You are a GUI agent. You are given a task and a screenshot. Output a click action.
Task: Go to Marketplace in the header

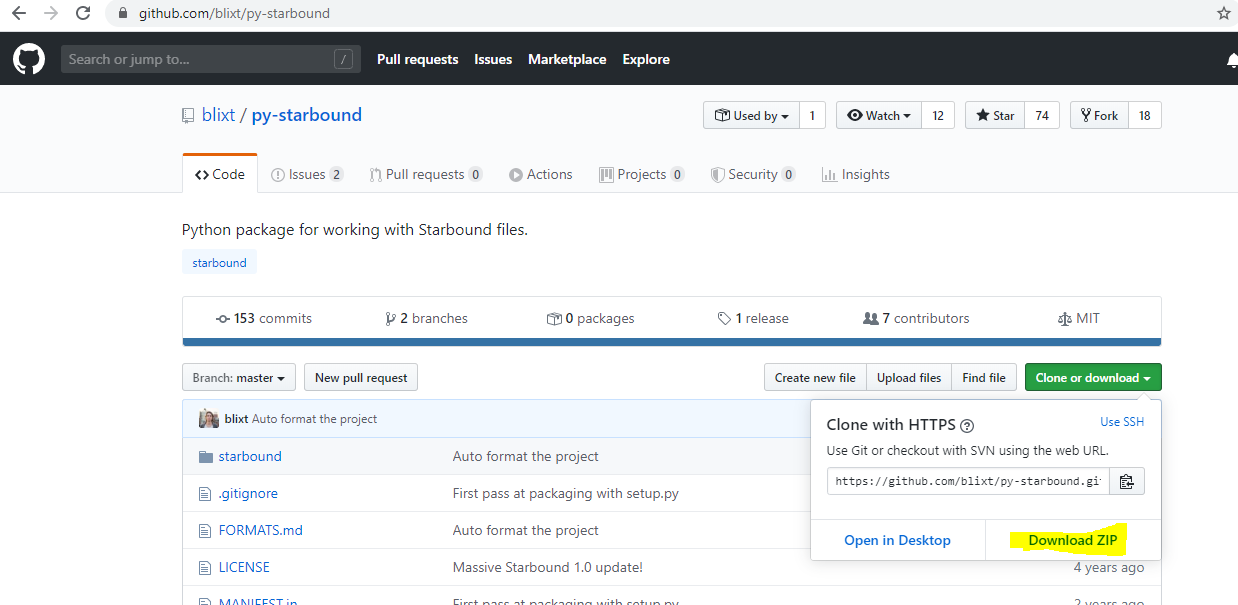coord(567,59)
